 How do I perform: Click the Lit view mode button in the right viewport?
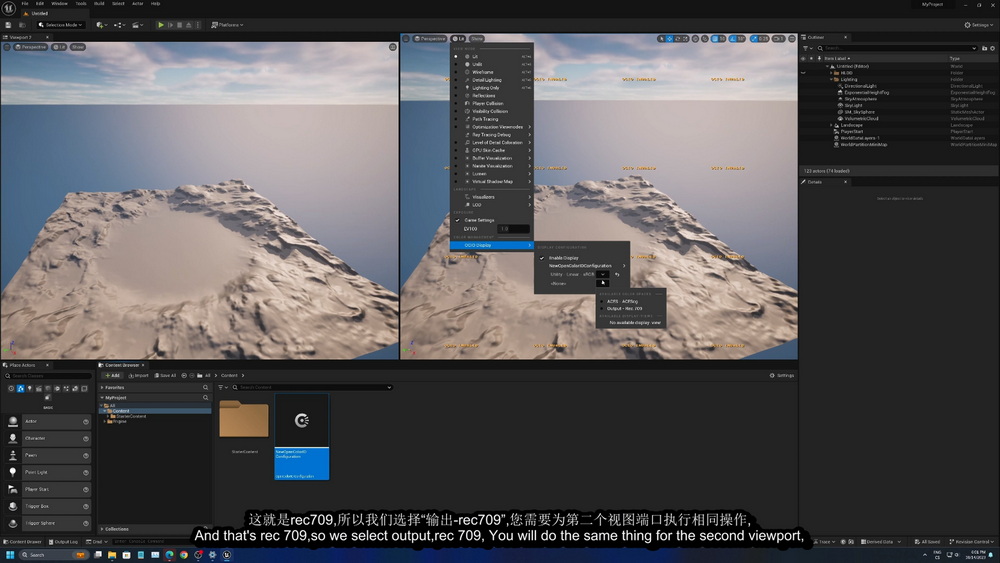click(459, 39)
